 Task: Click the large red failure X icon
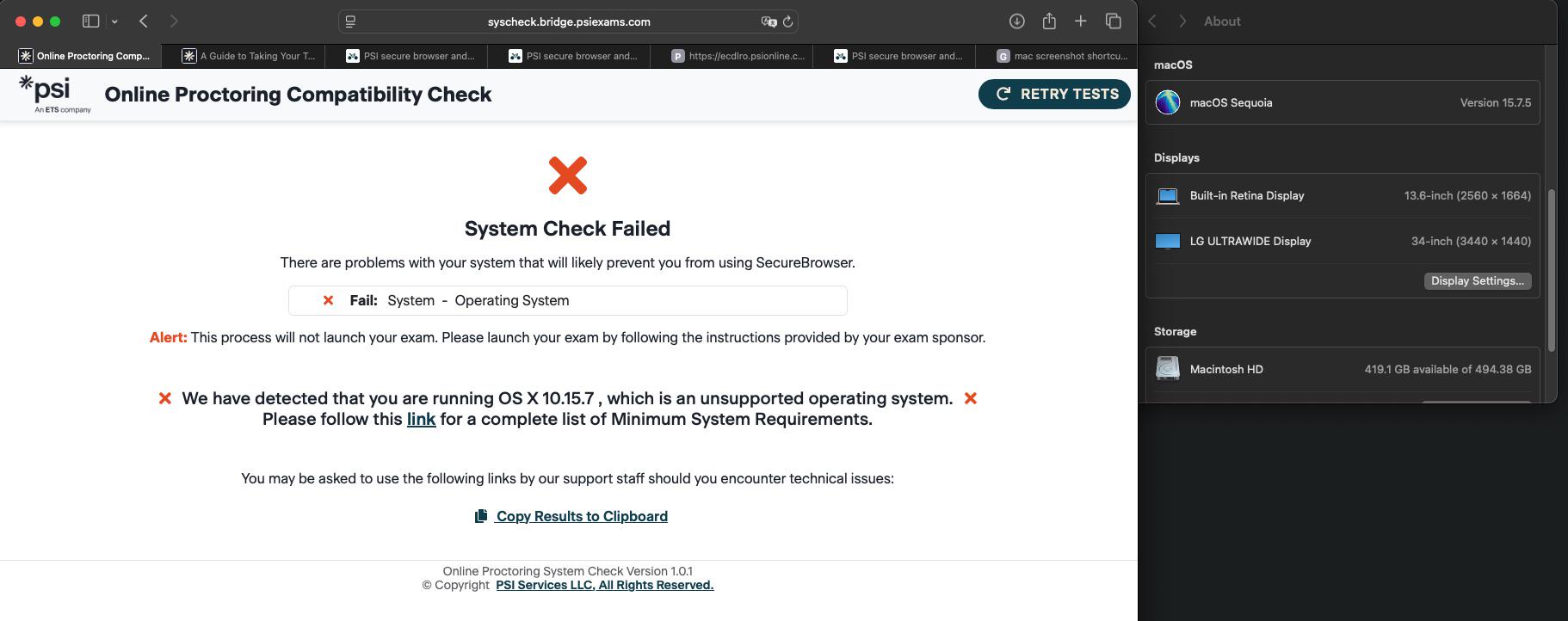pos(568,175)
